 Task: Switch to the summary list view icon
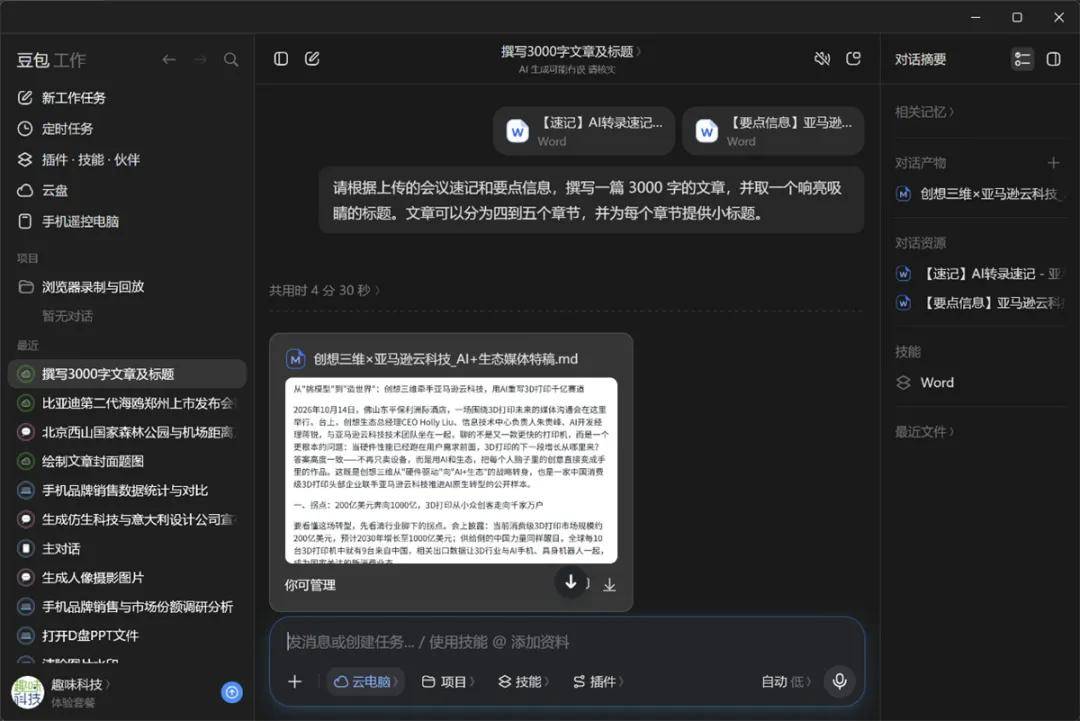tap(1022, 59)
